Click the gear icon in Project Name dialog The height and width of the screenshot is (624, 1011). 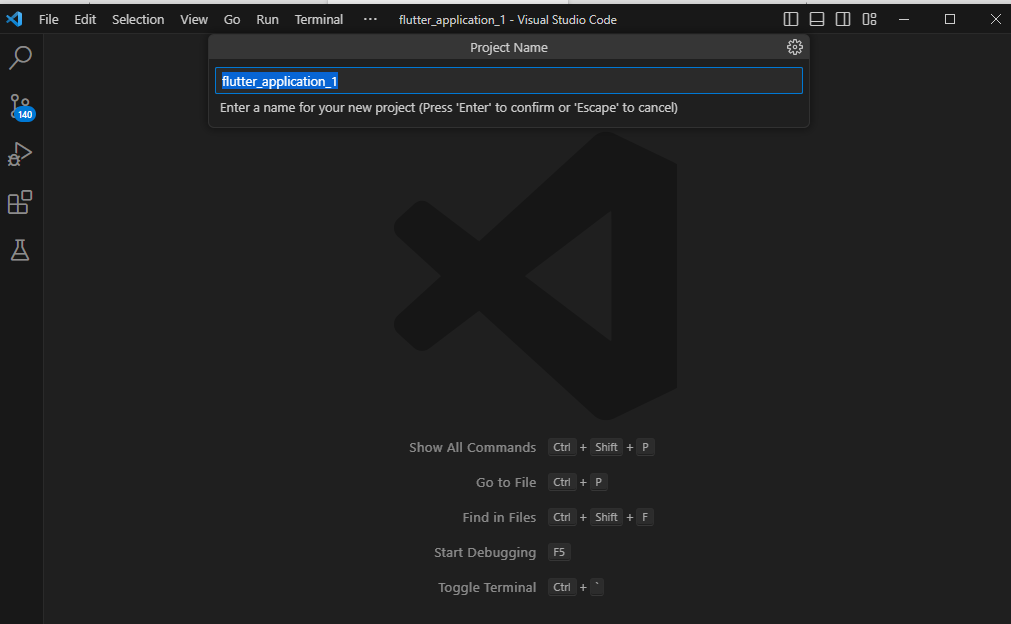tap(794, 47)
